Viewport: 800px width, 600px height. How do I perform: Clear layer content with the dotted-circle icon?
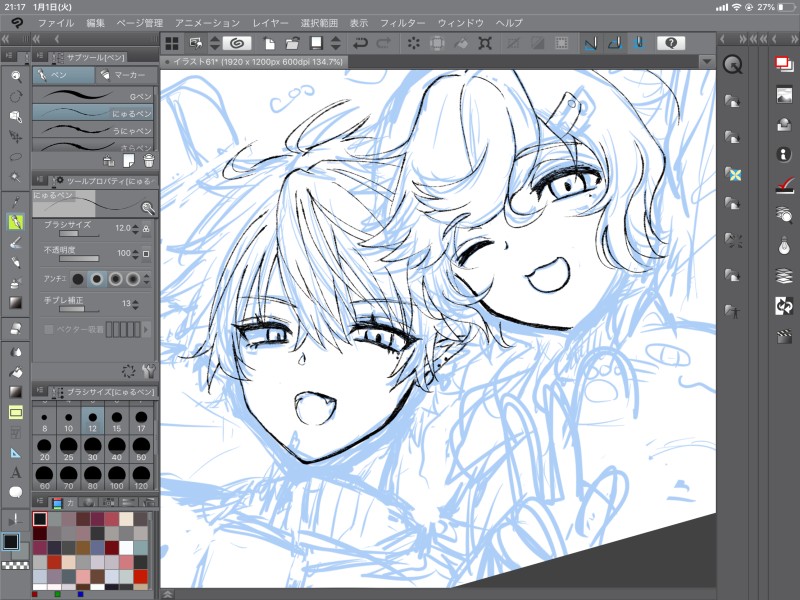(413, 43)
